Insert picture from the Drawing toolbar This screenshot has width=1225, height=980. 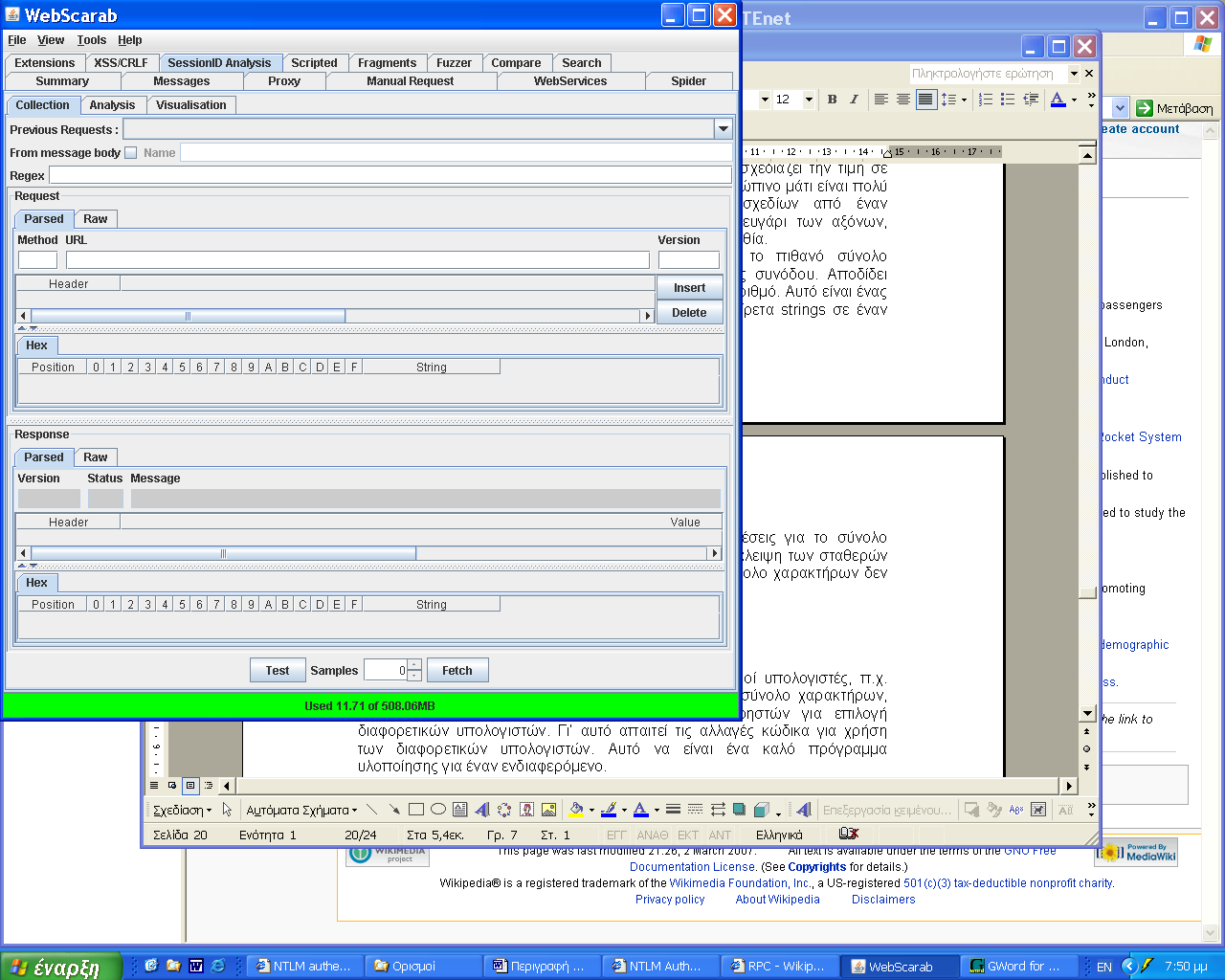[x=548, y=810]
